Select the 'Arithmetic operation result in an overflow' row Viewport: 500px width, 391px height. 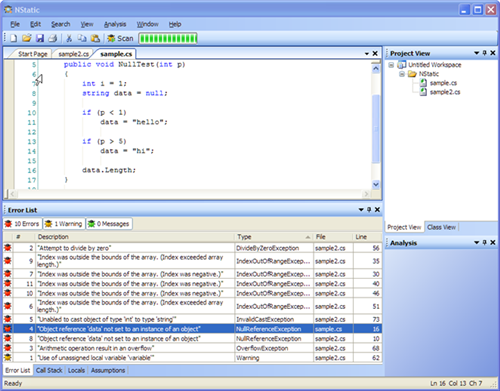tap(192, 348)
